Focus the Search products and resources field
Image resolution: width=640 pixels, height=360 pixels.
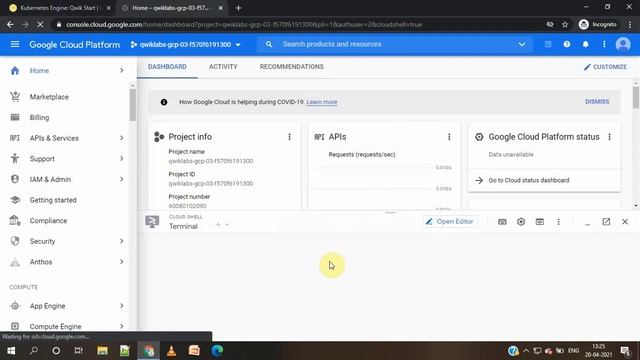(x=395, y=44)
